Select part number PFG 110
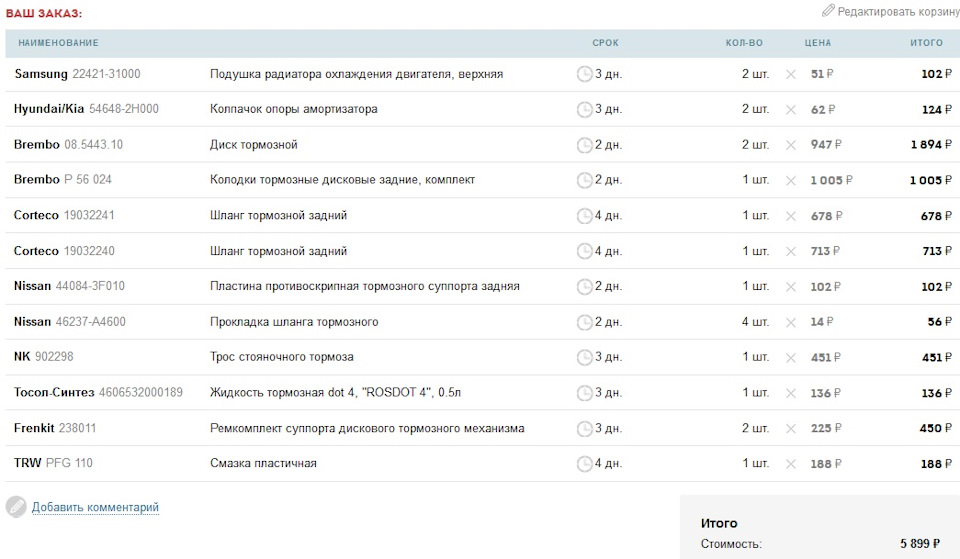 tap(69, 463)
